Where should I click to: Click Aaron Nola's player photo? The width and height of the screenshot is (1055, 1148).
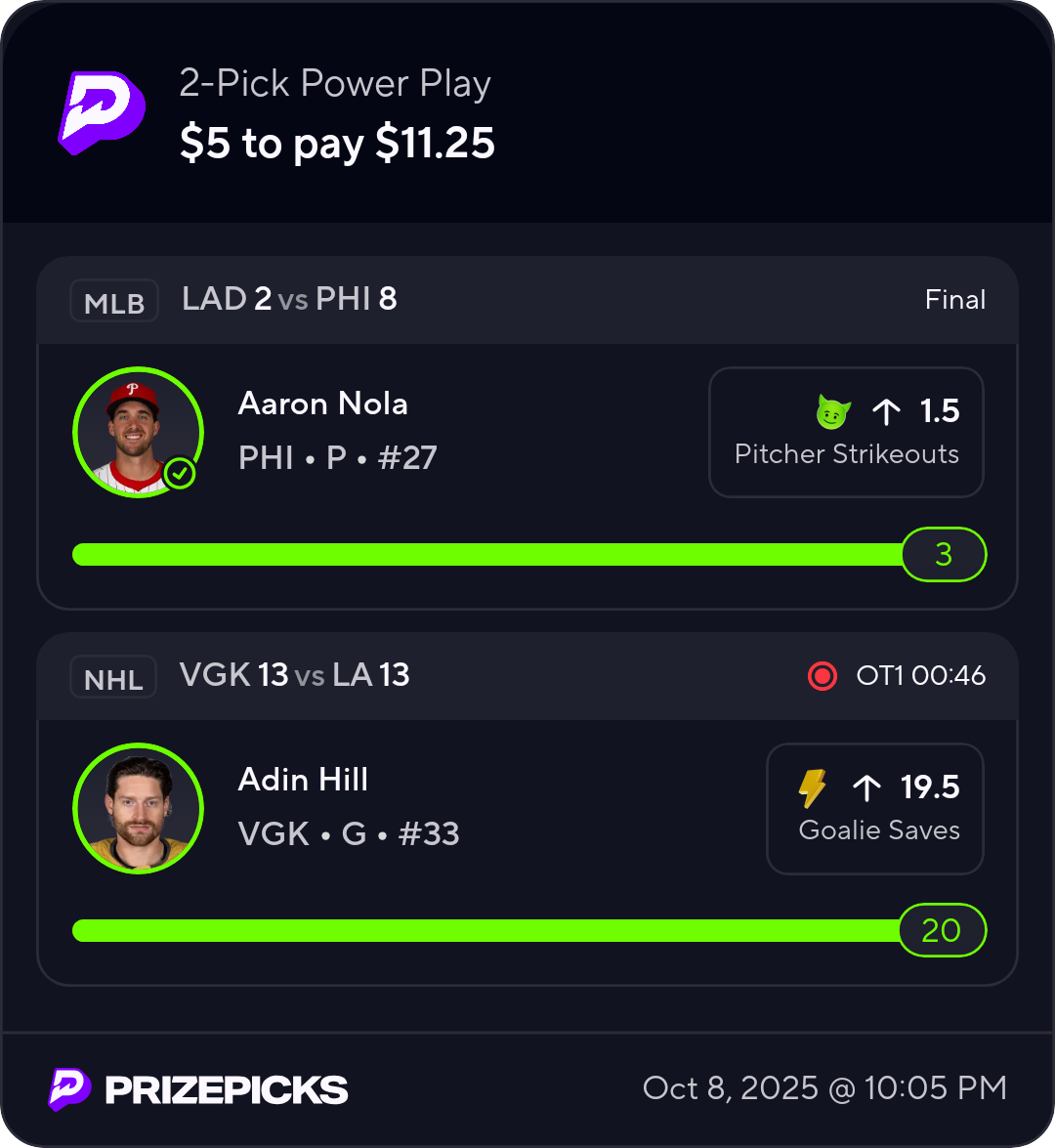(x=137, y=432)
